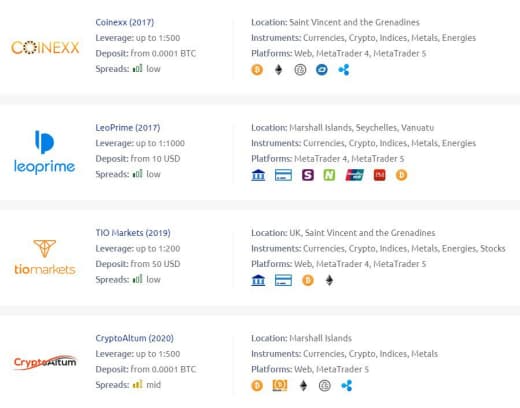The image size is (520, 408).
Task: Click the tiomarkets logo image
Action: point(45,257)
